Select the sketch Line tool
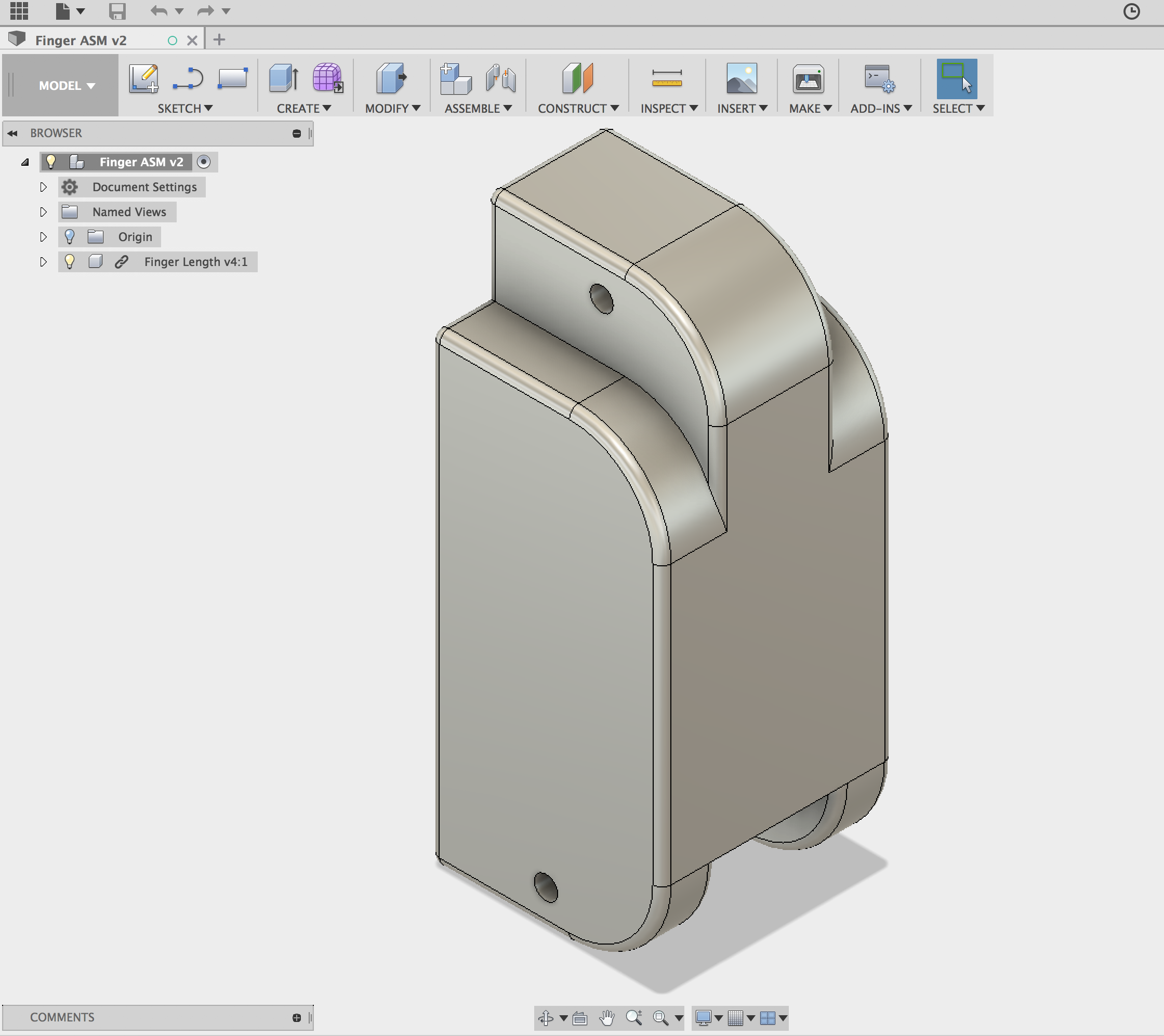1164x1036 pixels. [188, 78]
